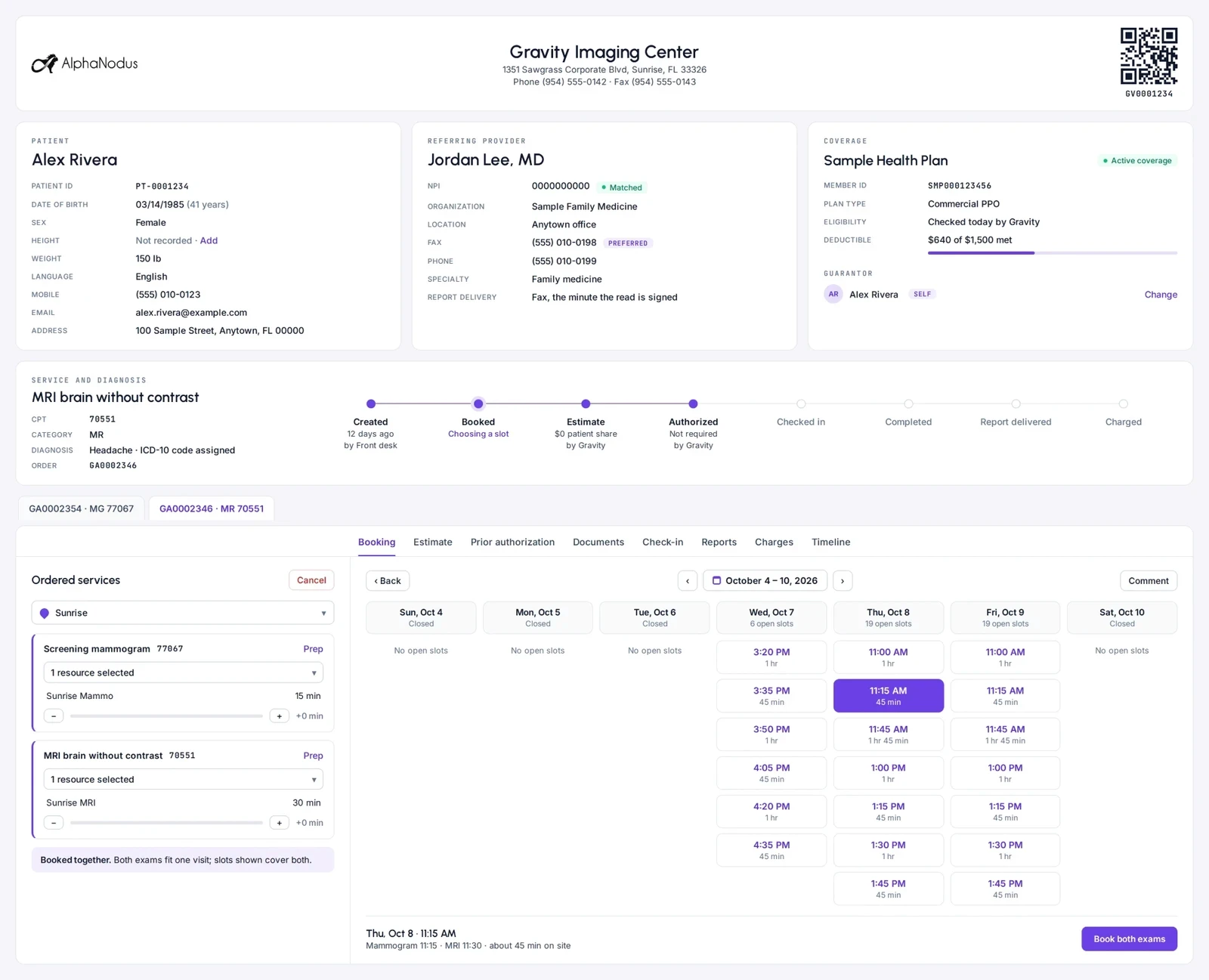Open Prep for MRI brain without contrast

[x=313, y=756]
